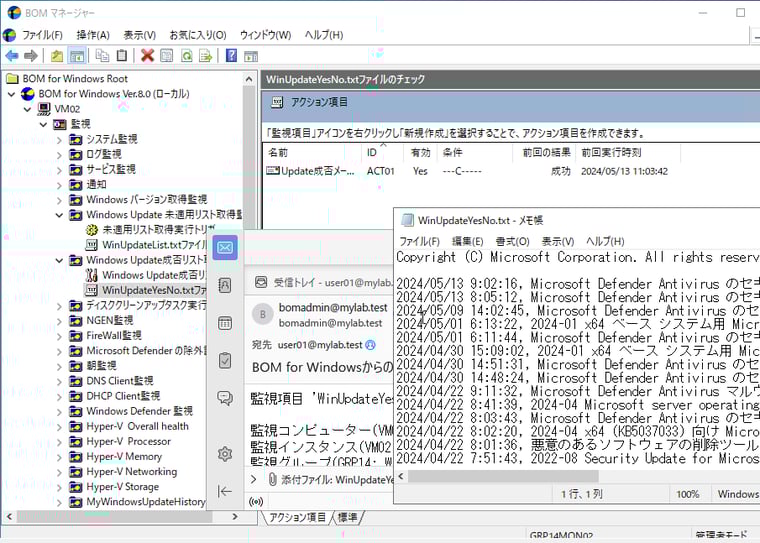Refresh the view with green refresh icon

coord(187,56)
